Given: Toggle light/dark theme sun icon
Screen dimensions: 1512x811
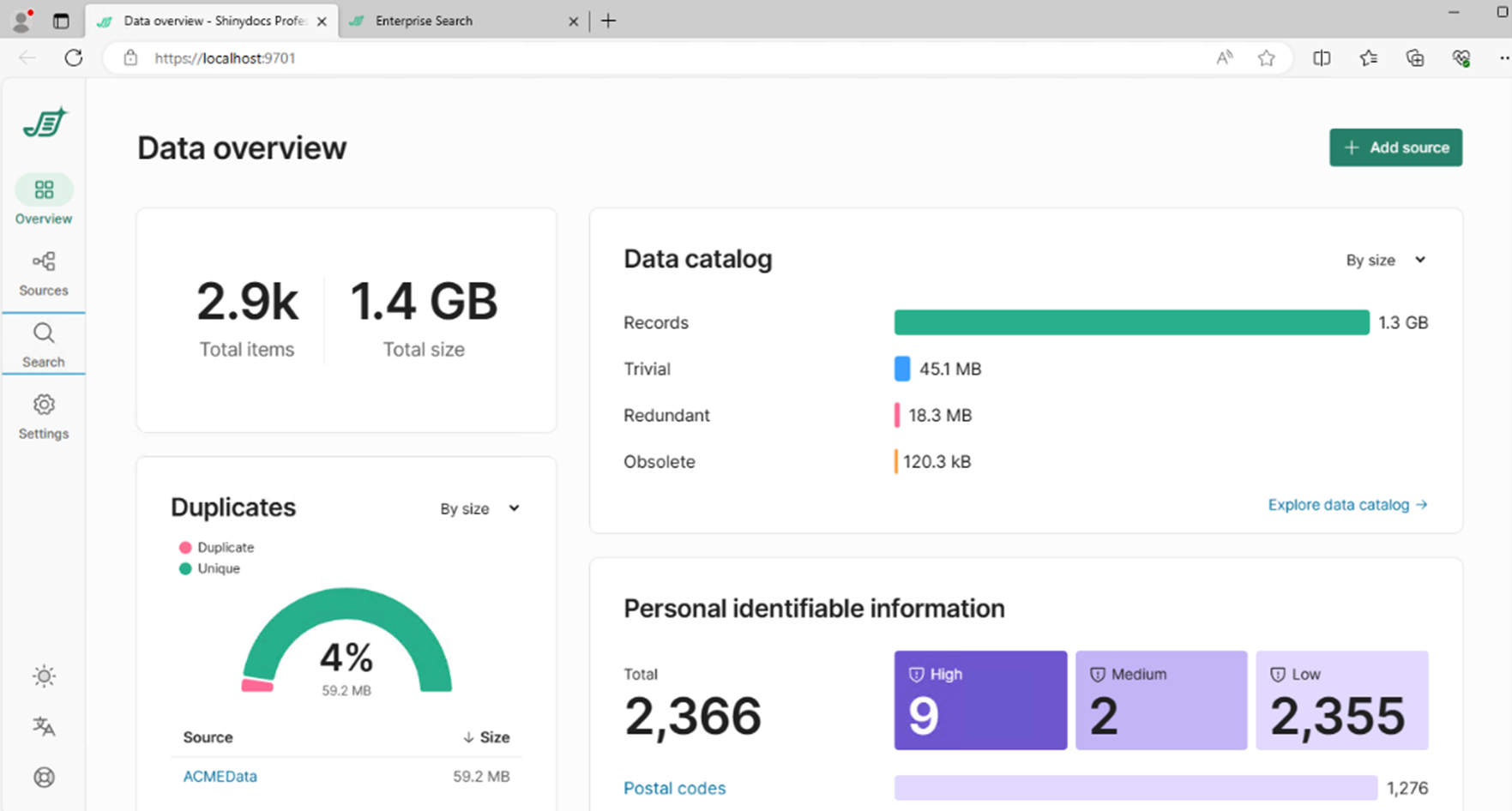Looking at the screenshot, I should pos(44,676).
